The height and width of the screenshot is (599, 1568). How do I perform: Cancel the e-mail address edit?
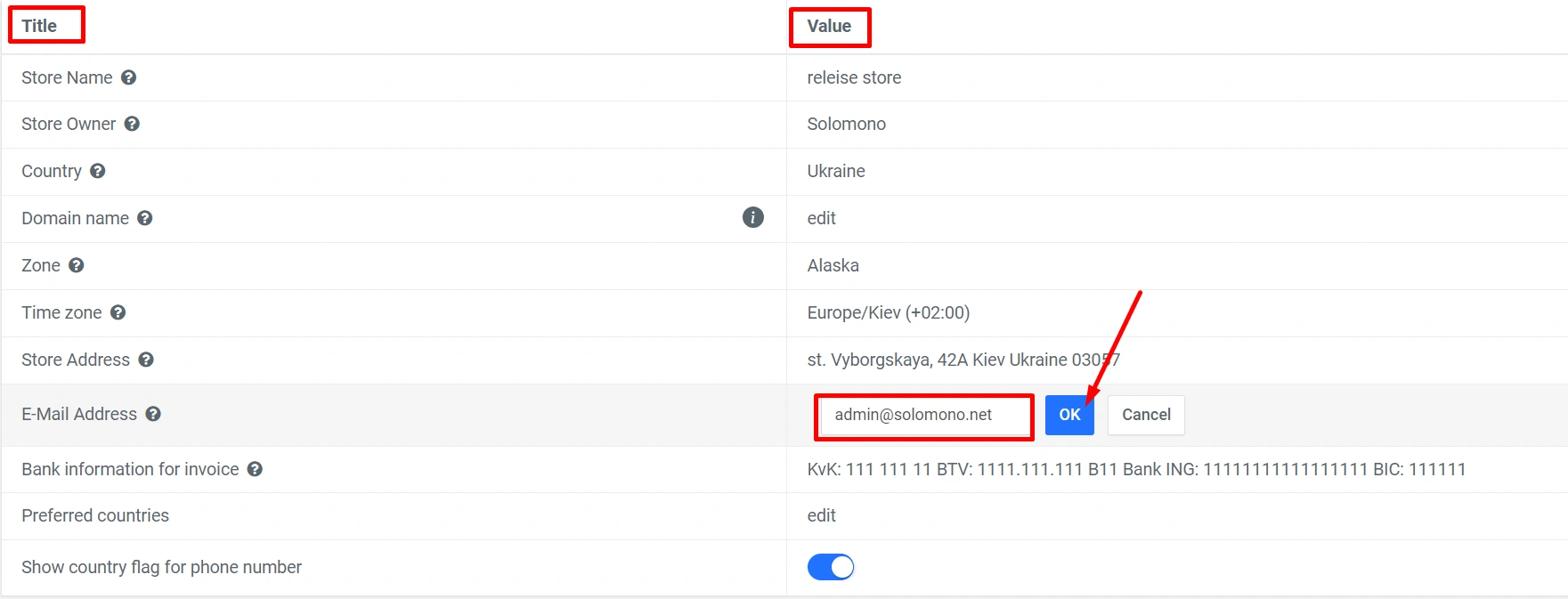pos(1146,415)
